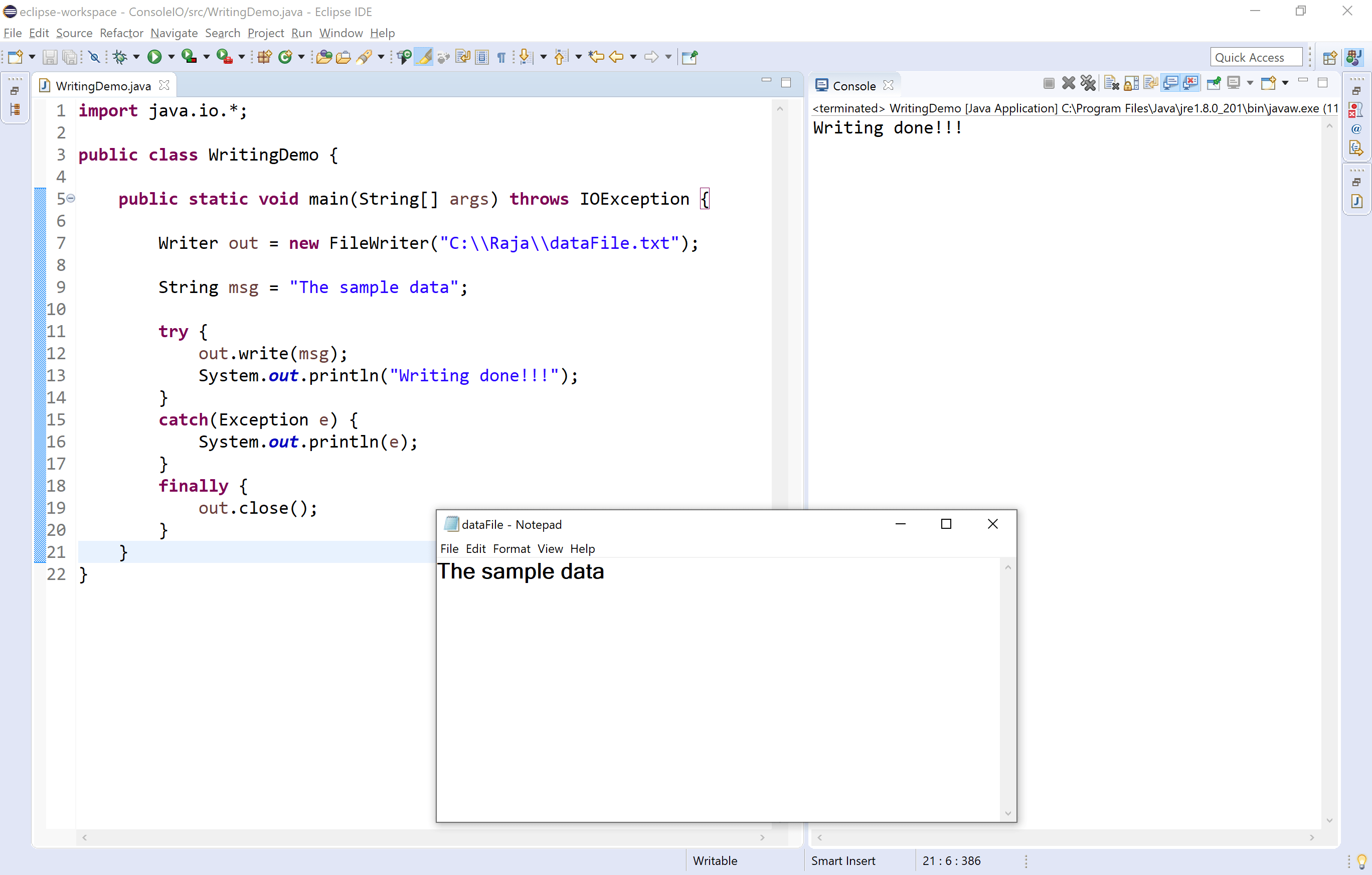Screen dimensions: 1372x875
Task: Click the Debug bug icon
Action: coord(120,56)
